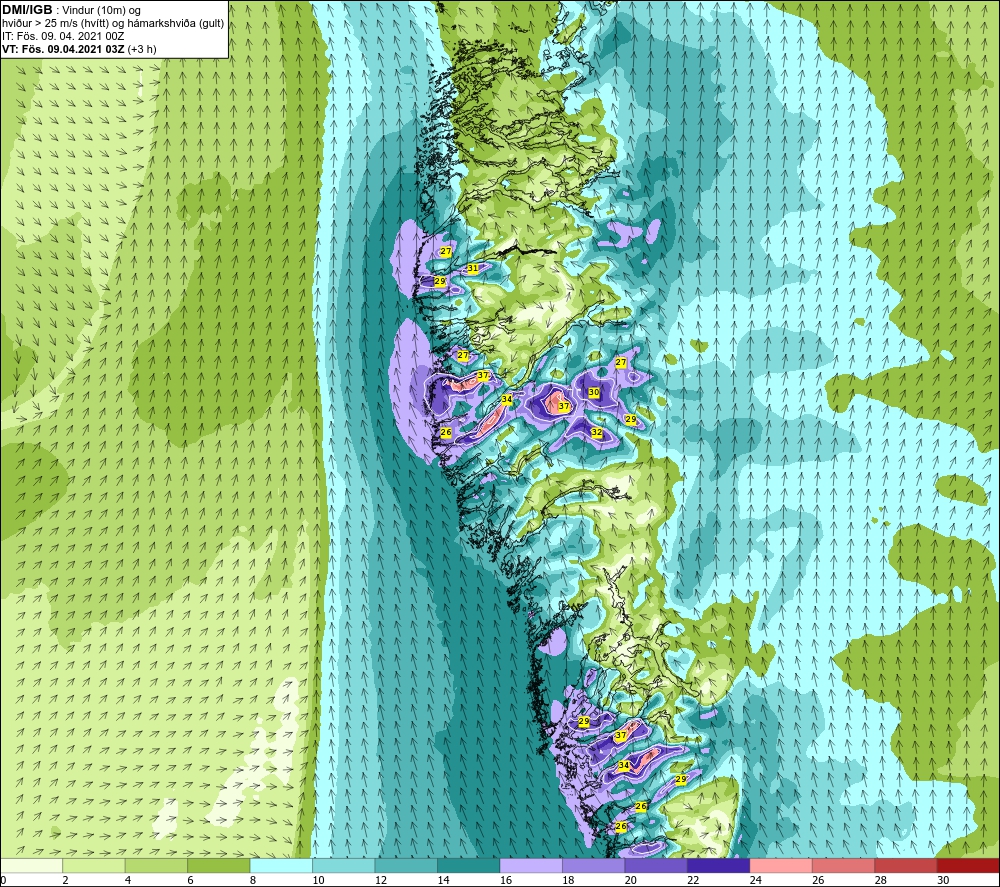Select the 2–4 m/s light green legend swatch
This screenshot has height=887, width=1000.
[x=94, y=866]
